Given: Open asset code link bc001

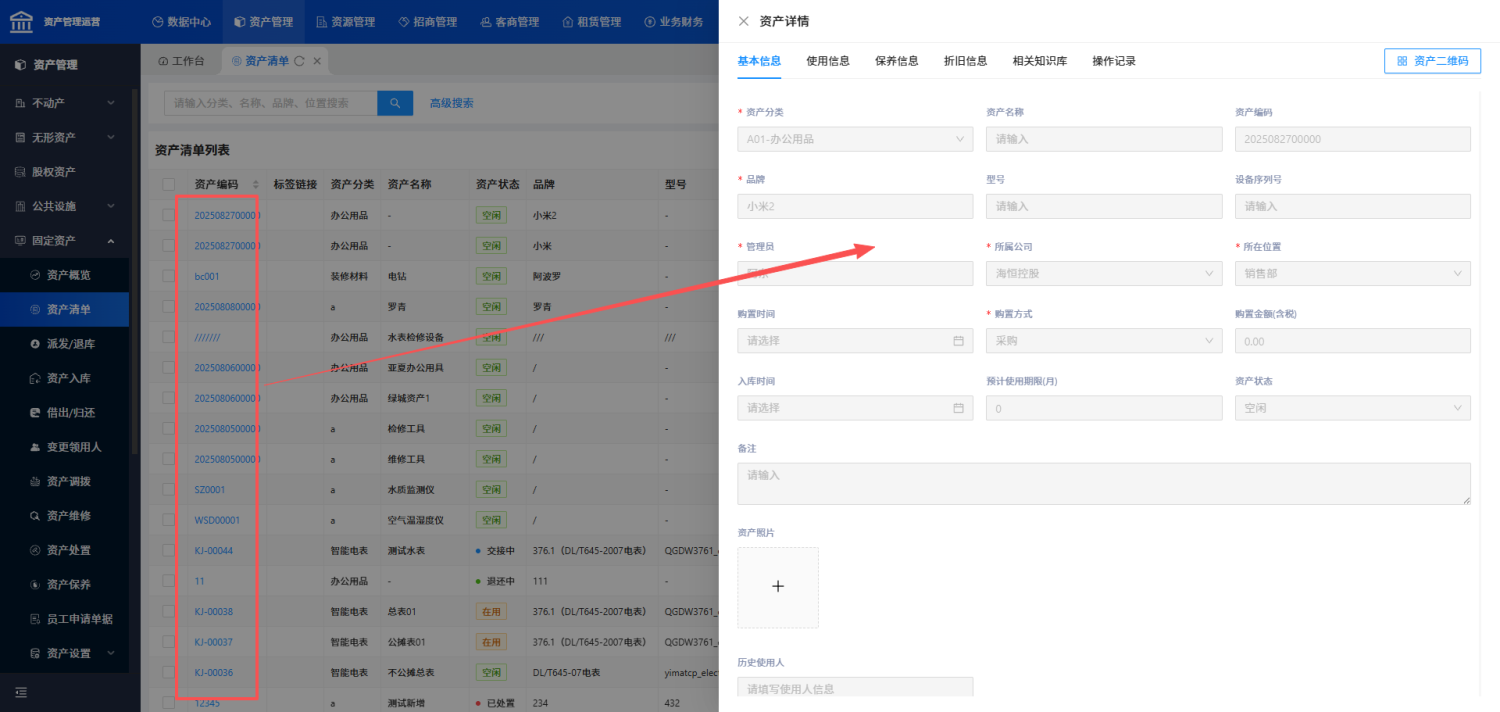Looking at the screenshot, I should [207, 276].
